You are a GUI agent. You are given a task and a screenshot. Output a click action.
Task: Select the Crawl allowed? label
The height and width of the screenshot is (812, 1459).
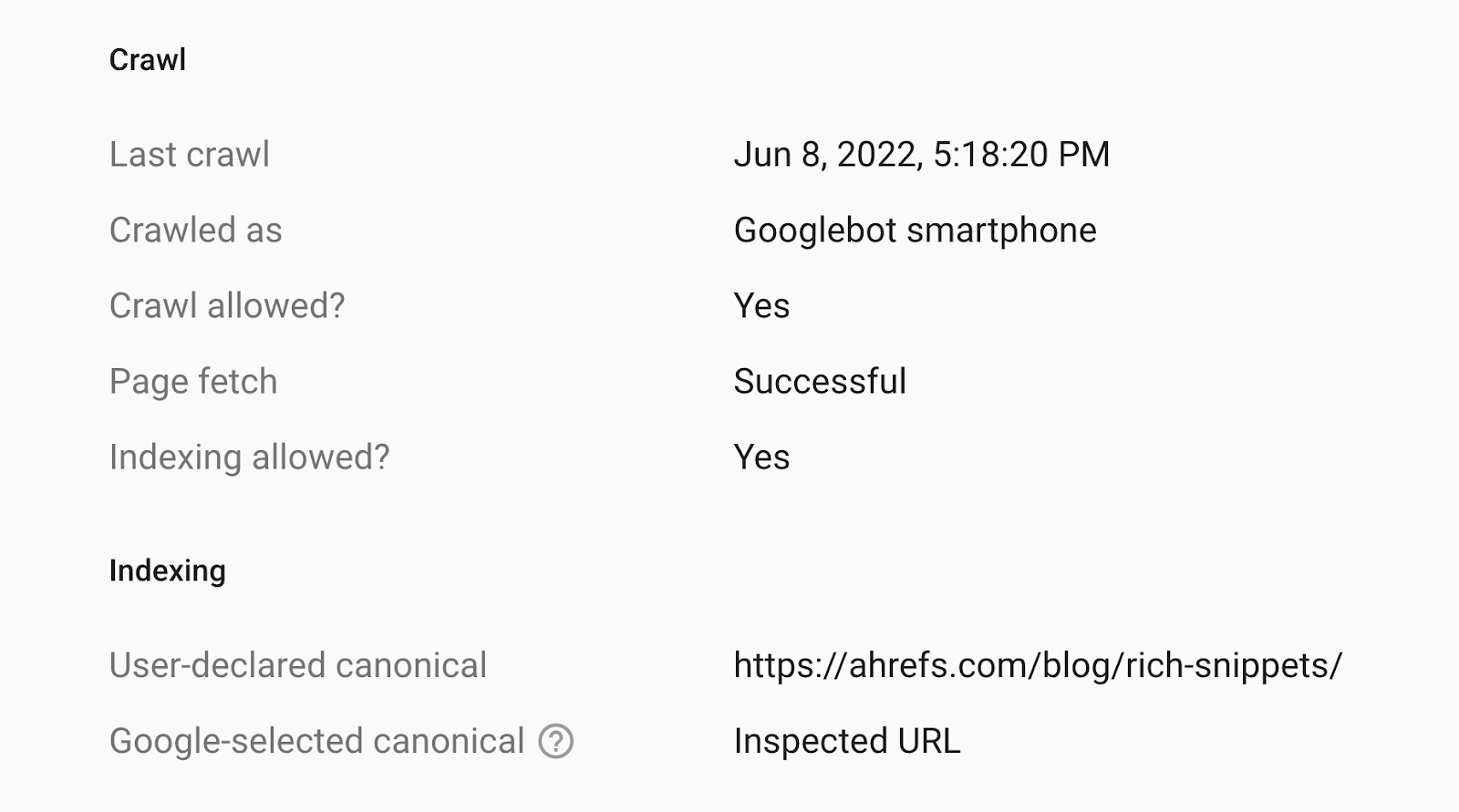click(227, 306)
